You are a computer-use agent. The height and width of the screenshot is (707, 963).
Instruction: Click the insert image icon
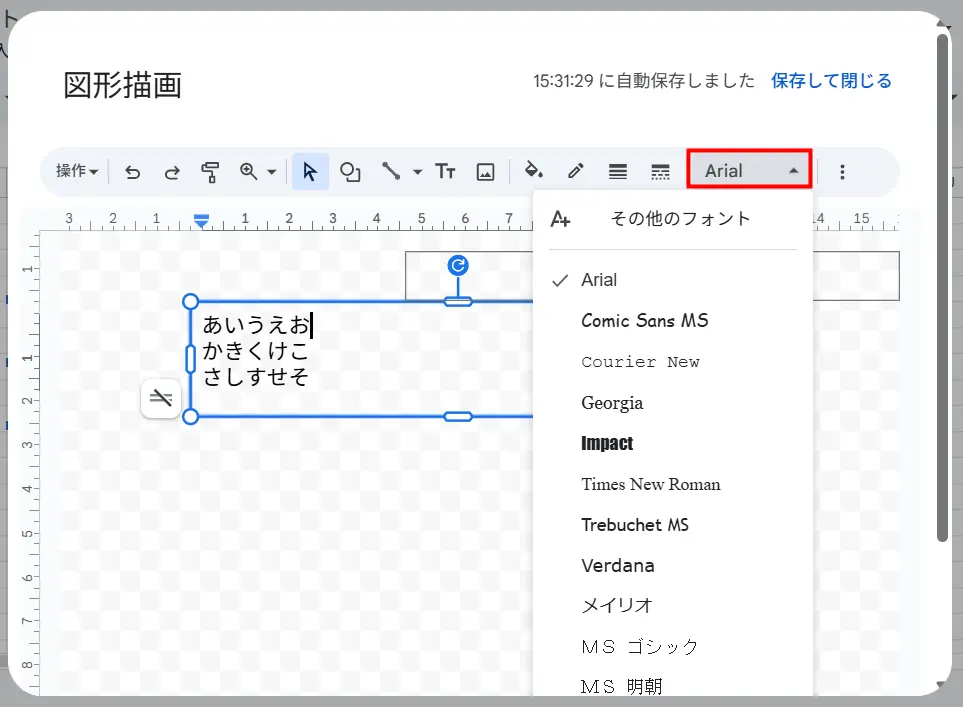point(485,172)
